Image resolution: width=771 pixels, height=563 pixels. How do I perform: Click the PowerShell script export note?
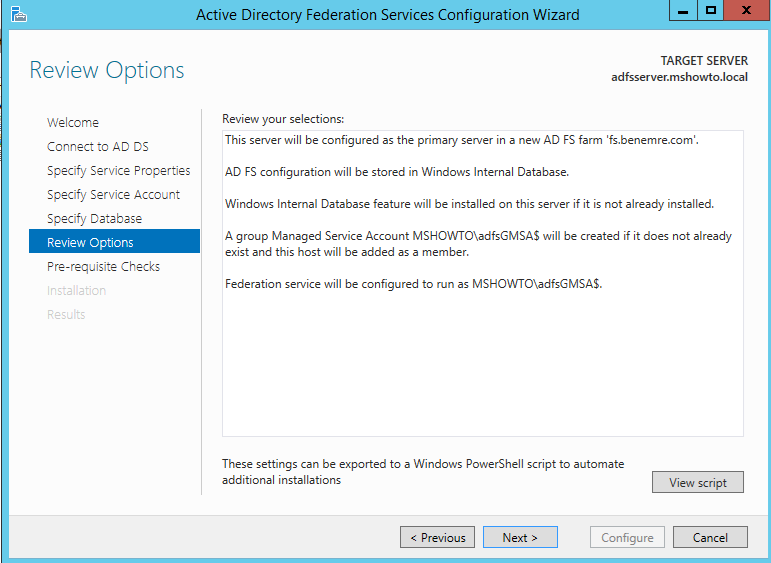pos(423,472)
